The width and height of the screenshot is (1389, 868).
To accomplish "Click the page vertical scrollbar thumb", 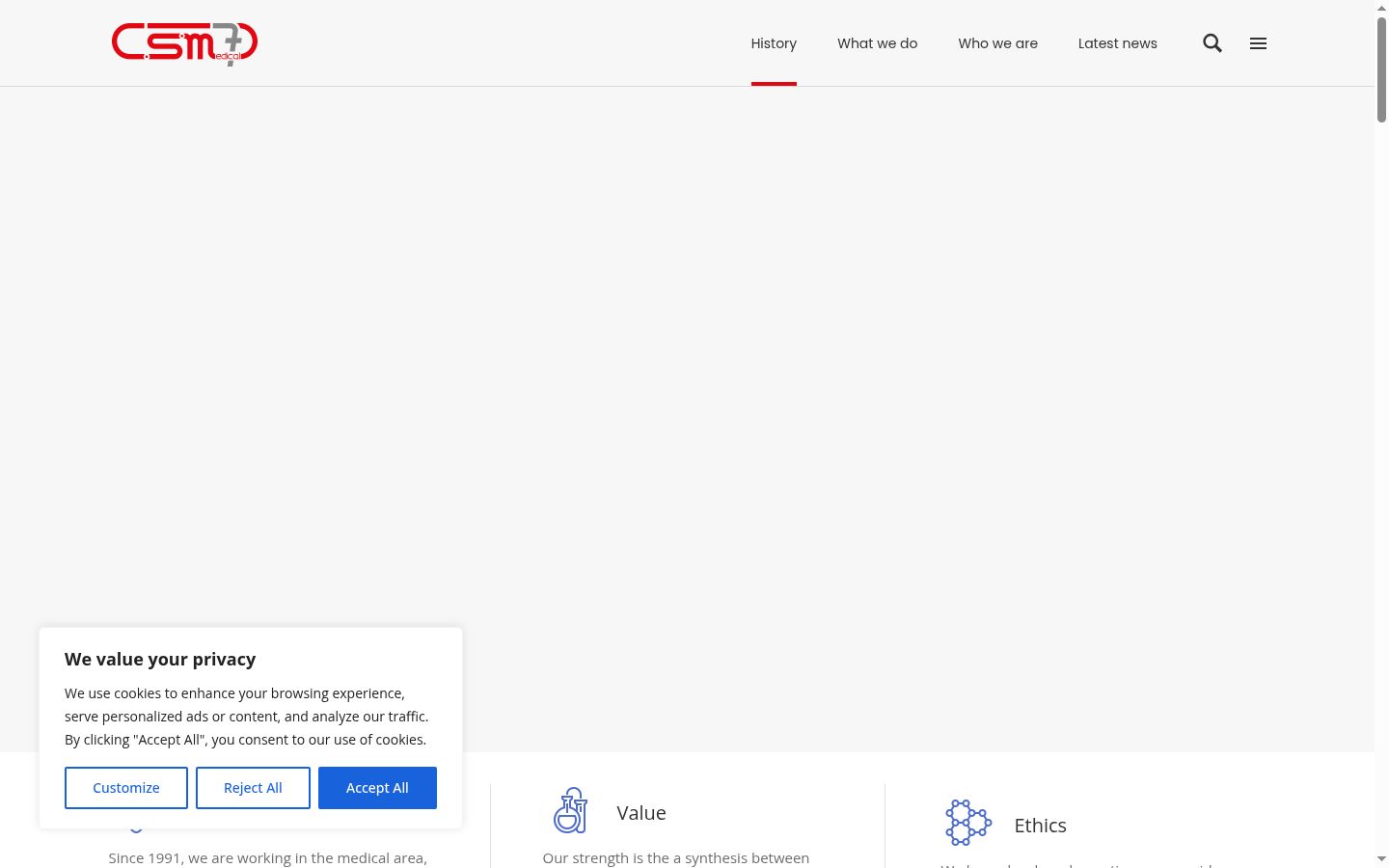I will tap(1381, 69).
